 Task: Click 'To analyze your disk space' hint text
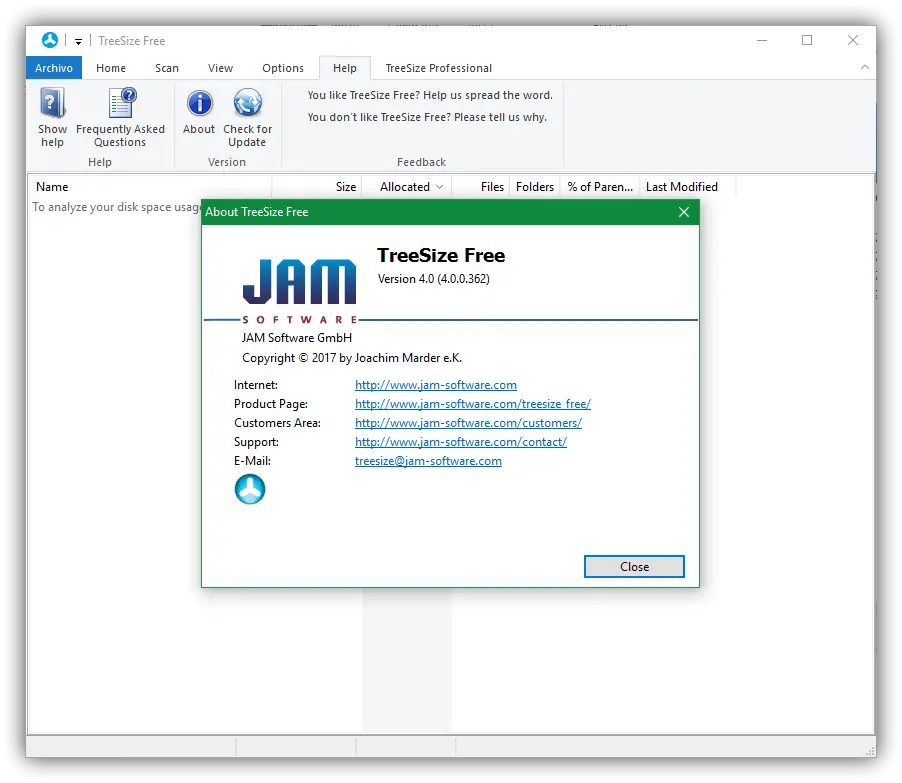point(117,207)
